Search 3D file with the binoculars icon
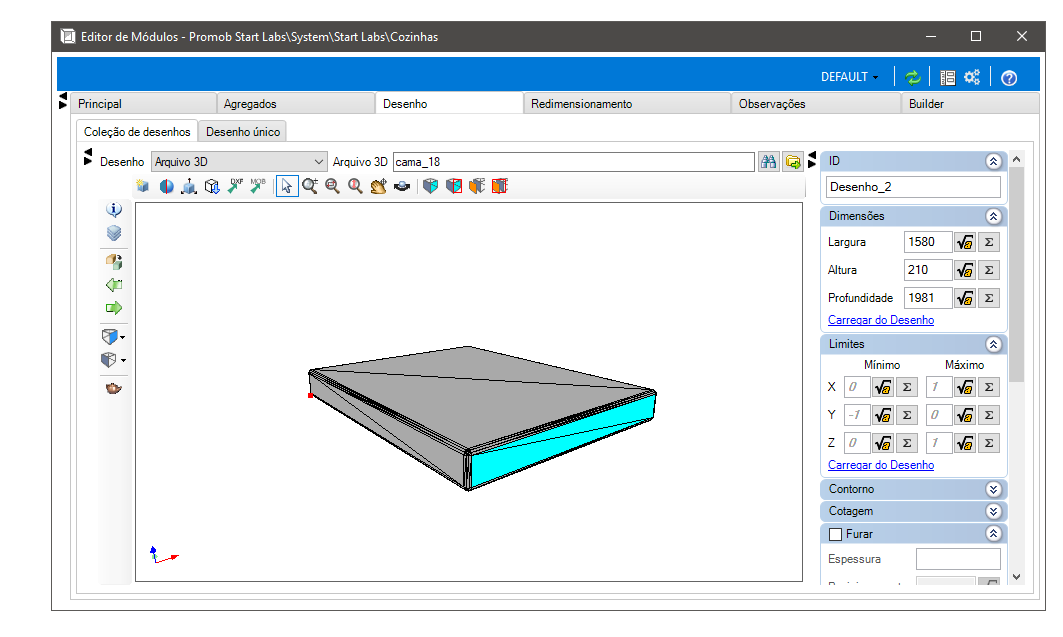Image resolution: width=1063 pixels, height=637 pixels. pos(768,162)
